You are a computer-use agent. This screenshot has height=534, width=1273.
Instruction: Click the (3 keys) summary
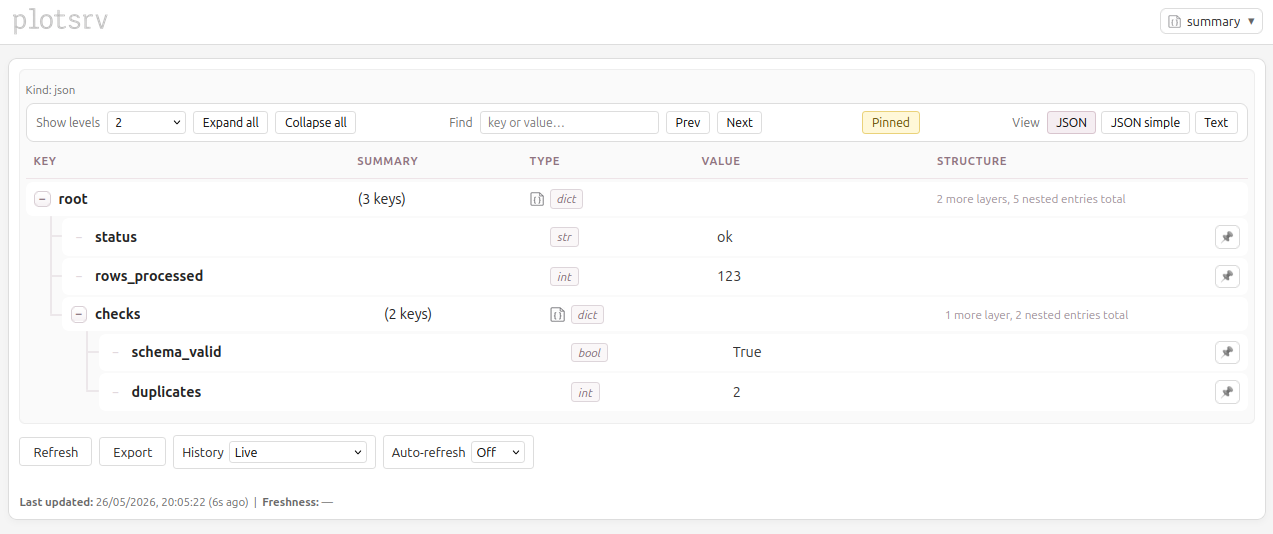pyautogui.click(x=382, y=199)
